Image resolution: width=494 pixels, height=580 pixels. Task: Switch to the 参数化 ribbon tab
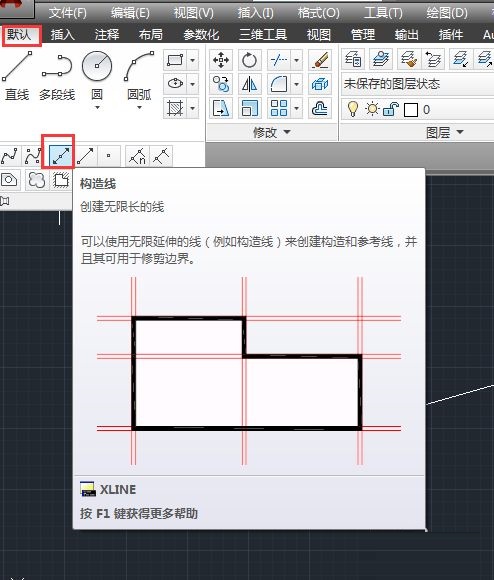(x=201, y=34)
